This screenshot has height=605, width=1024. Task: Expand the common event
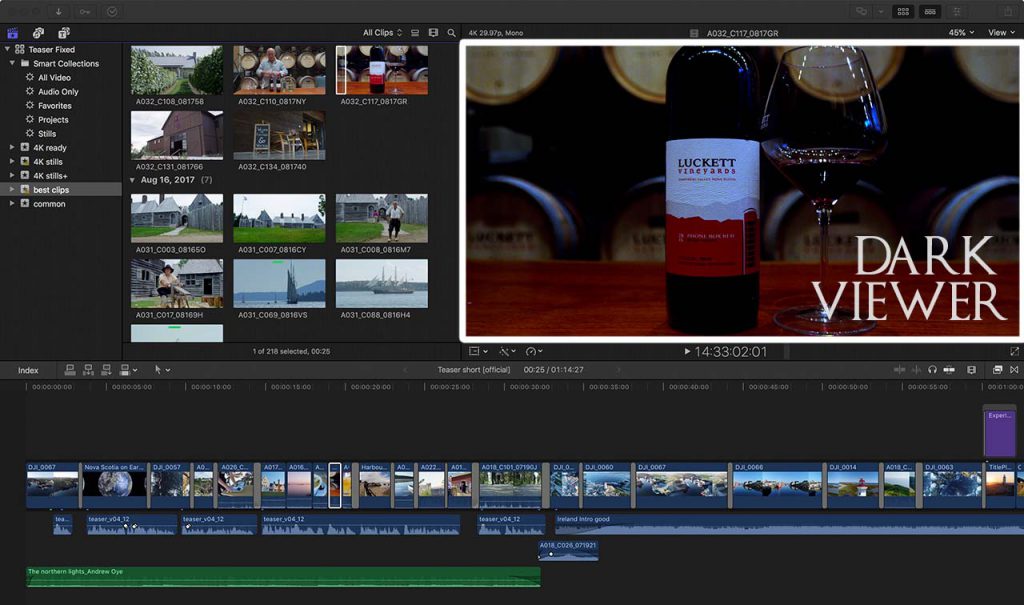(12, 203)
